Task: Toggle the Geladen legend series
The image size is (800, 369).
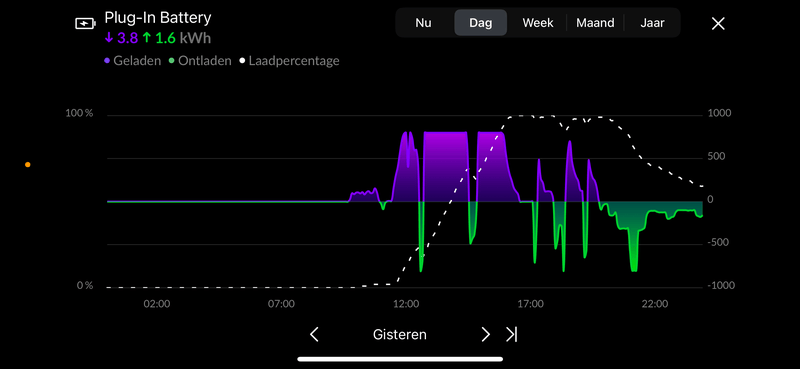Action: tap(132, 61)
